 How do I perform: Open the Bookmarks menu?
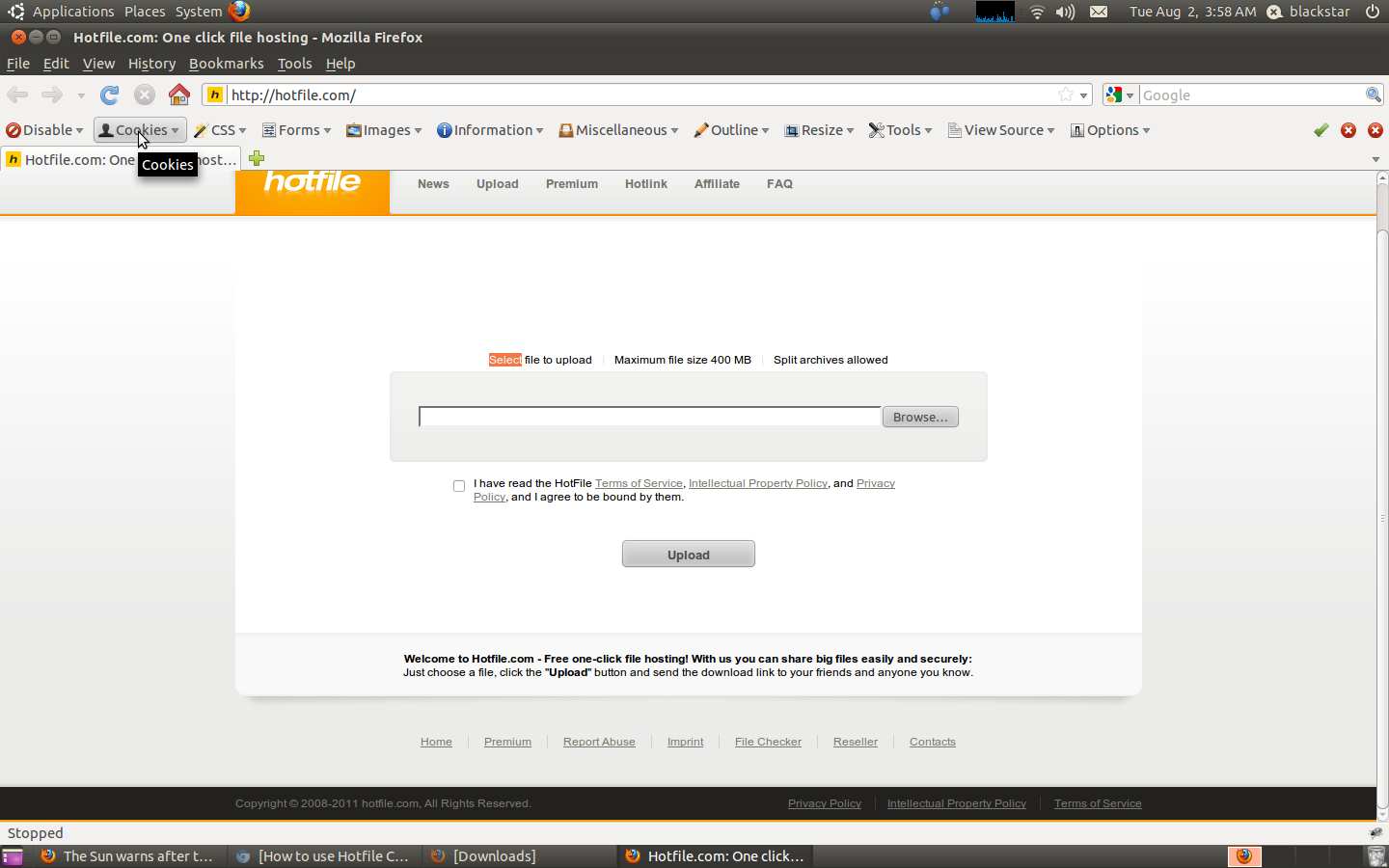pyautogui.click(x=226, y=64)
